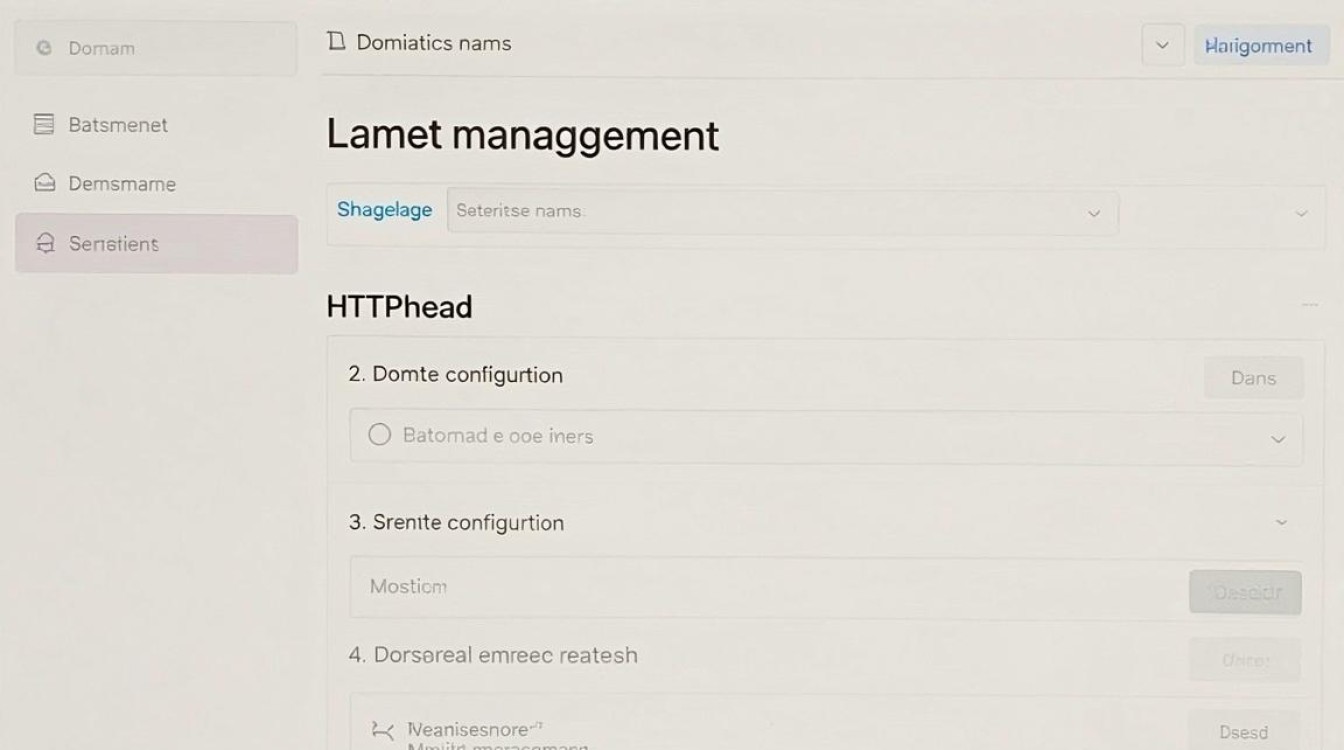The image size is (1344, 750).
Task: Expand the chevron next to Harigorment
Action: [1162, 46]
